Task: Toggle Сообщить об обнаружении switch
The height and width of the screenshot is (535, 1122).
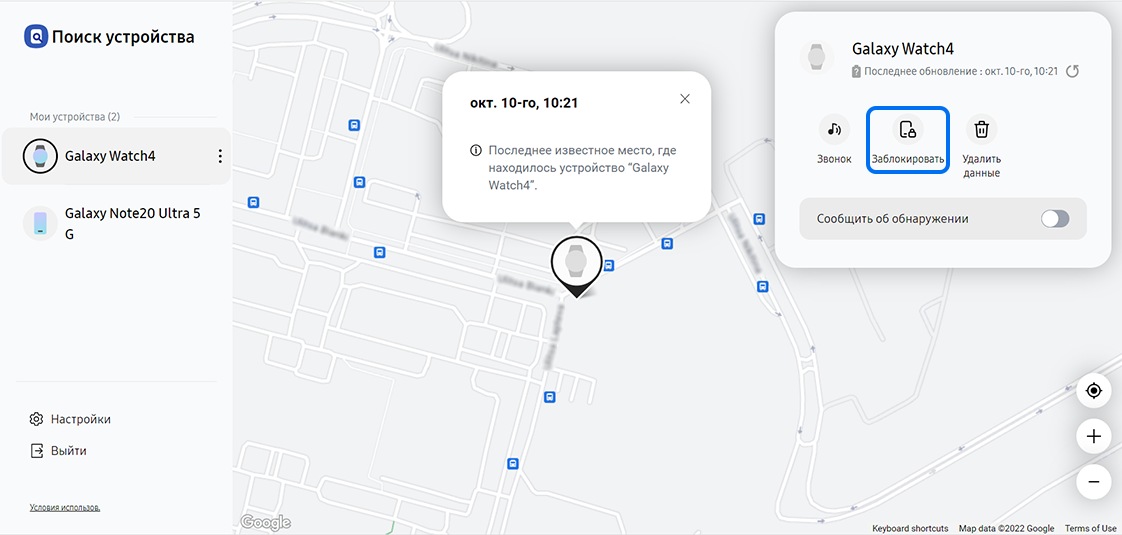Action: (1055, 219)
